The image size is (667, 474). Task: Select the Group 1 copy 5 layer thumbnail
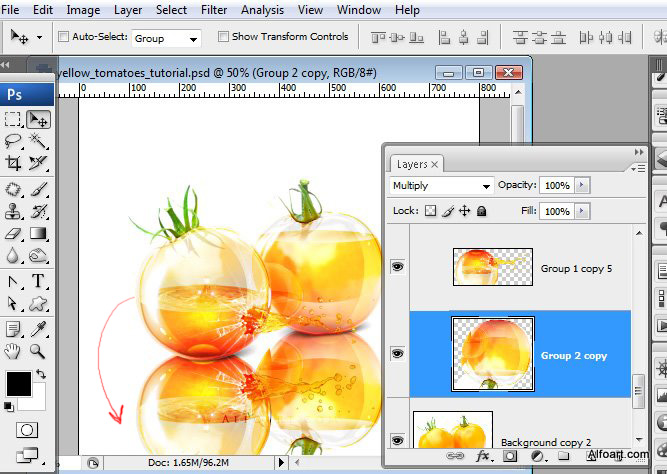[x=492, y=267]
